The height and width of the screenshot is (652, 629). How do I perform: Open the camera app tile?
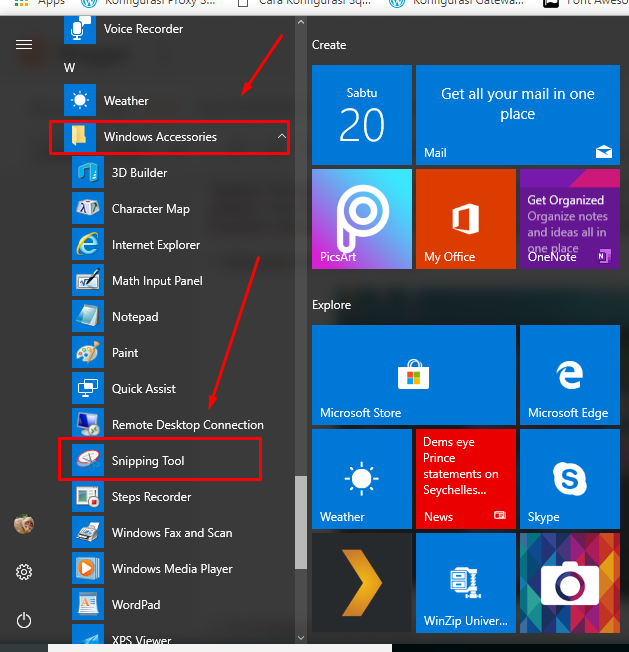[x=570, y=583]
